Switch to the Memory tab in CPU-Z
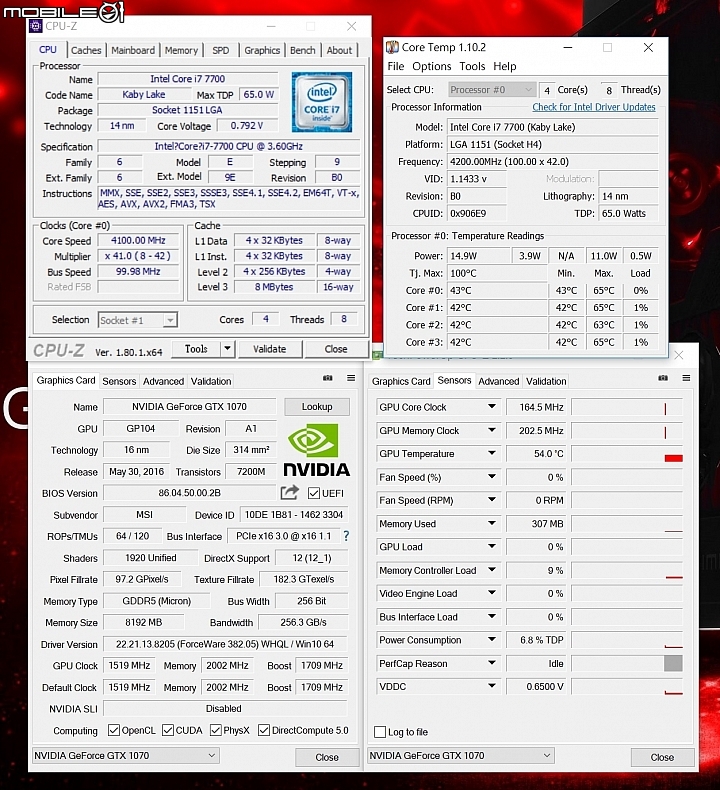The width and height of the screenshot is (720, 790). (x=181, y=50)
